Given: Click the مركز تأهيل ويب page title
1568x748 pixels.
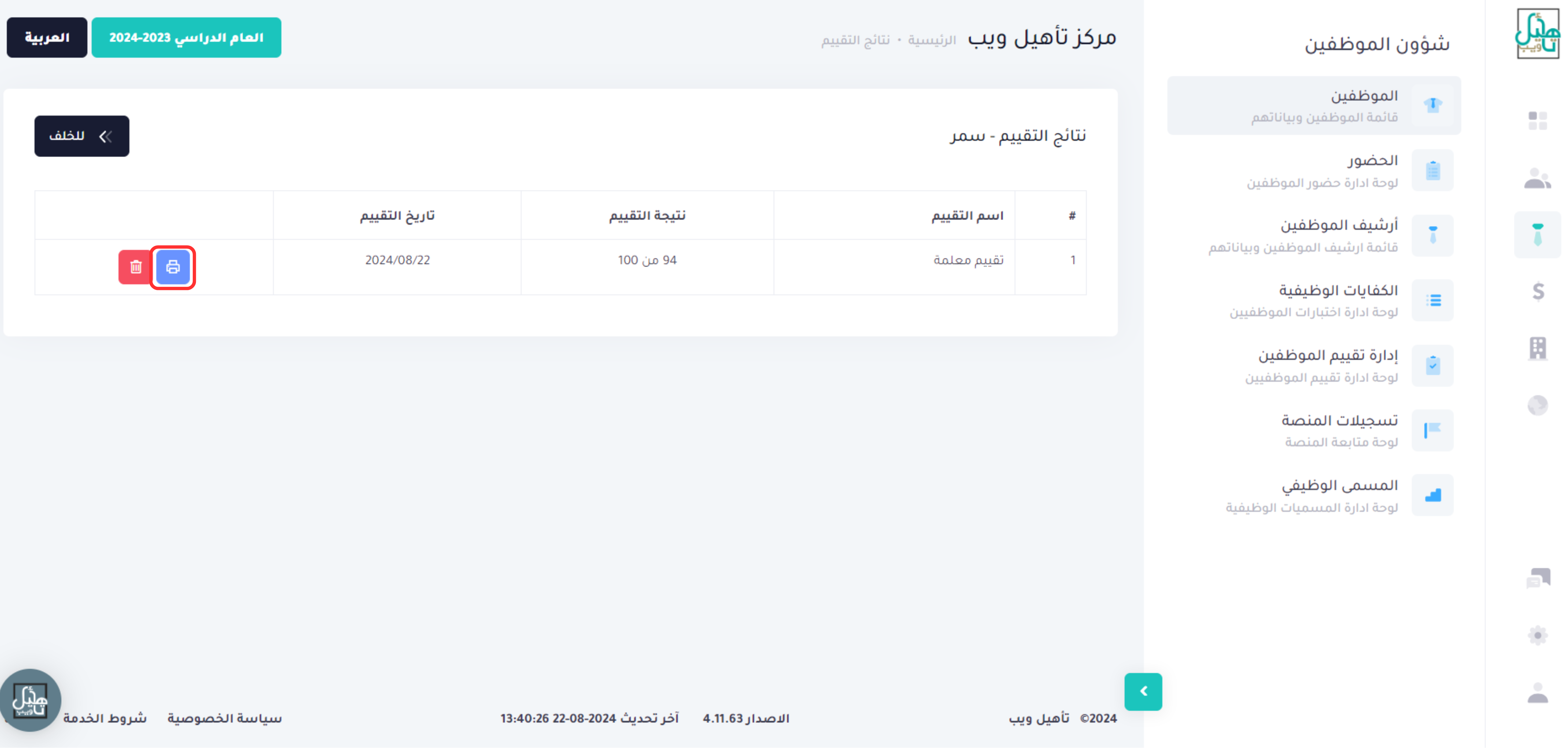Looking at the screenshot, I should click(x=1042, y=38).
